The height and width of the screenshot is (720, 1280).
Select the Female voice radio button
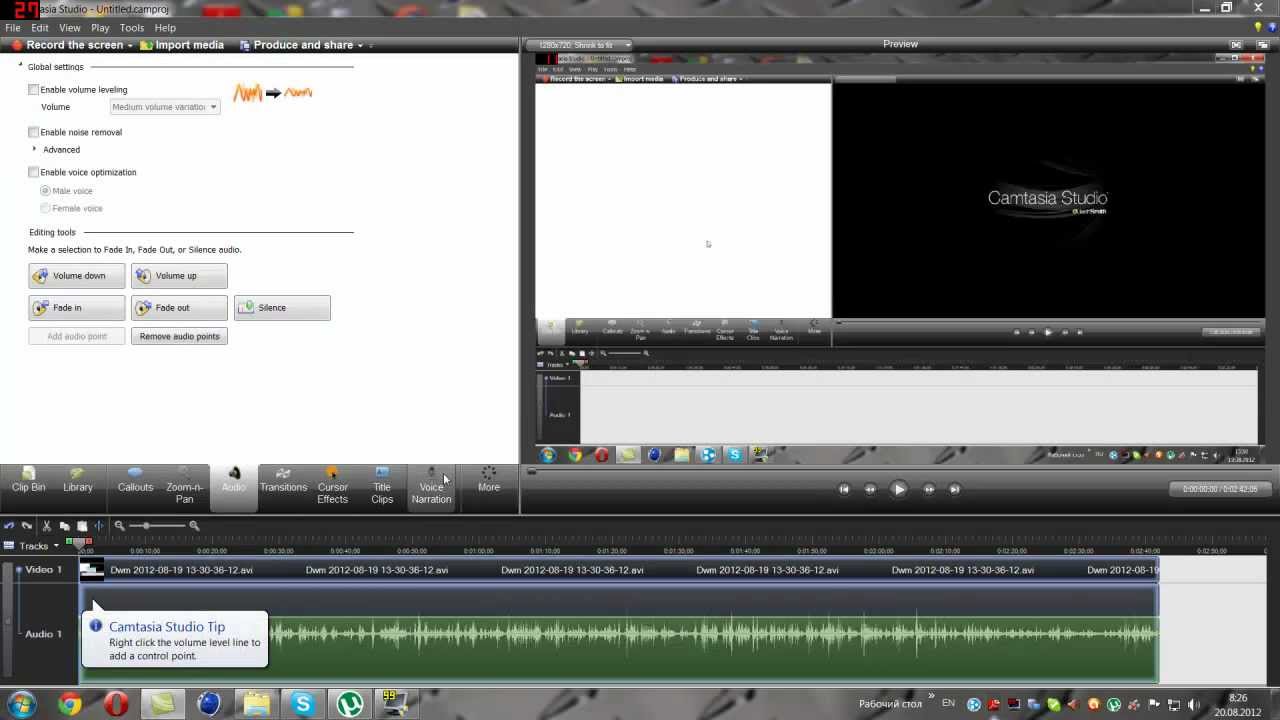[45, 208]
